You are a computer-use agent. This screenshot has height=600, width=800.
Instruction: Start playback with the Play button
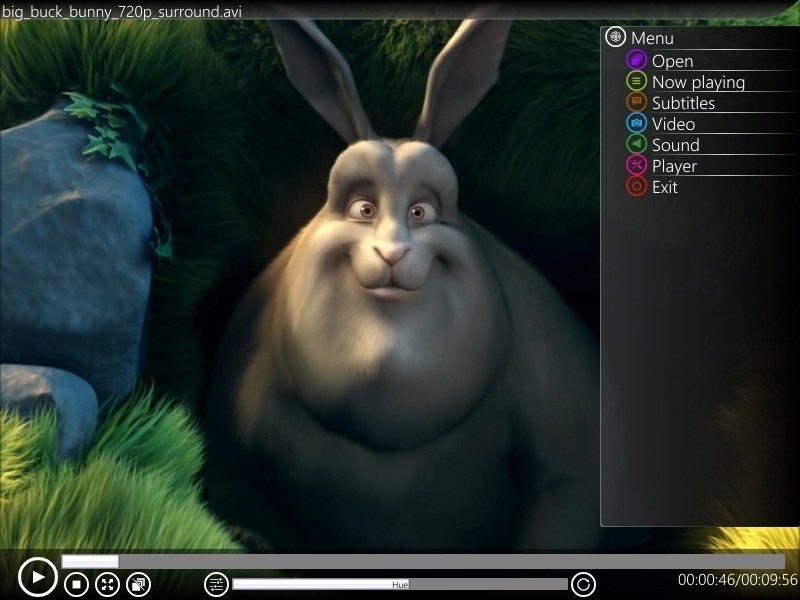pos(37,577)
